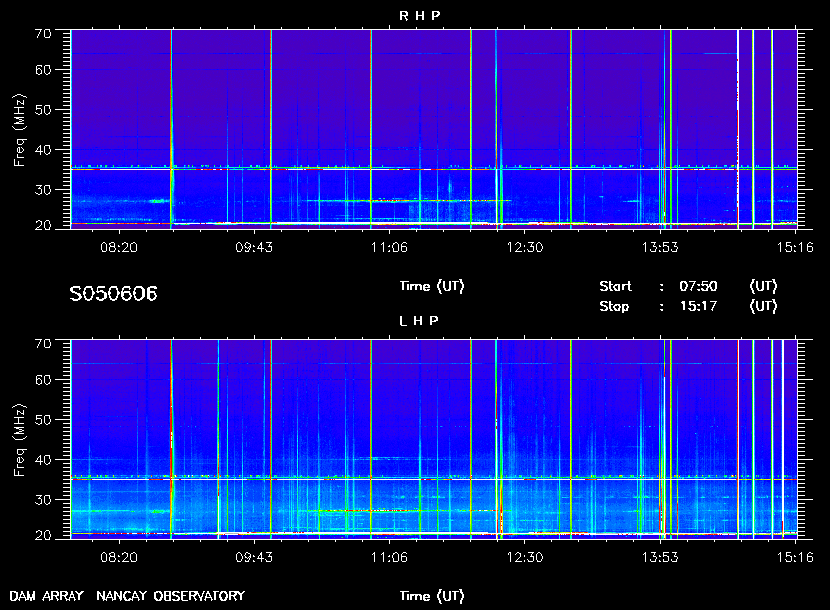830x610 pixels.
Task: Click the "08:20" time tick under RHP plot
Action: tap(119, 247)
